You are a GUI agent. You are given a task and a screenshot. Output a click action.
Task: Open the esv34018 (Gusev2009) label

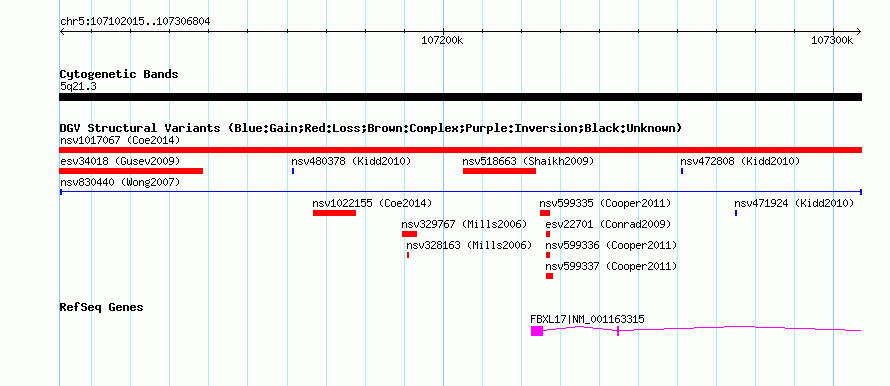(x=120, y=161)
